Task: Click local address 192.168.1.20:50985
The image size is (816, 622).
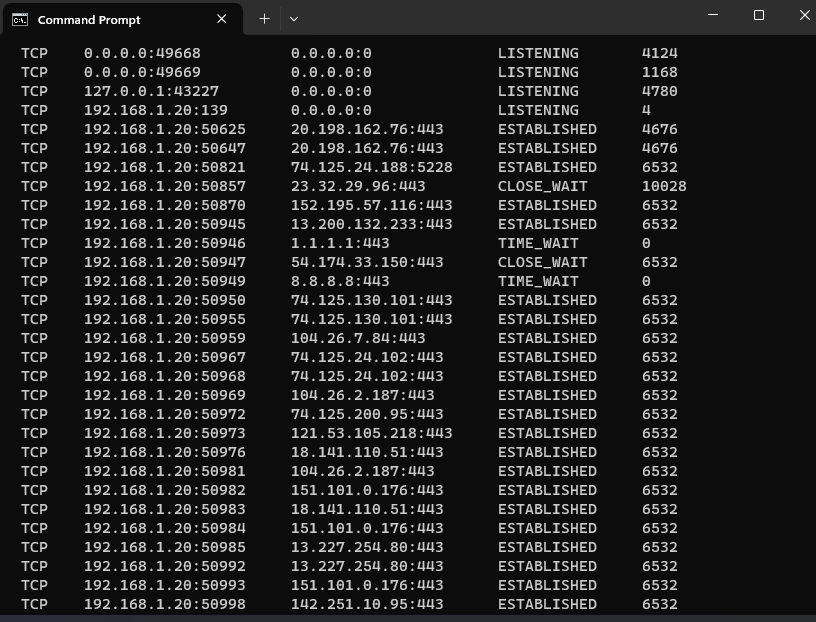Action: (164, 547)
